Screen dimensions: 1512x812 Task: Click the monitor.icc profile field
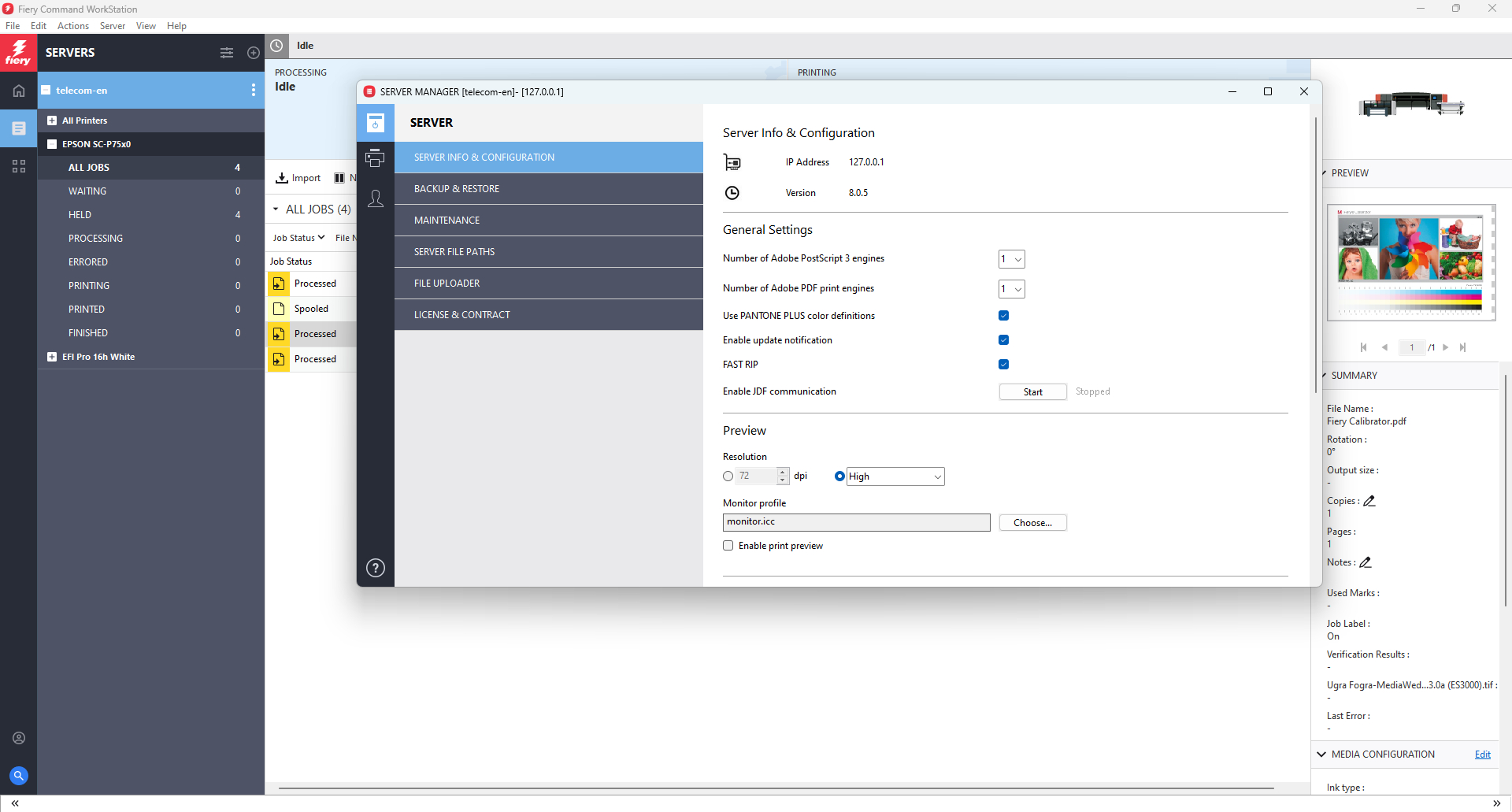[x=856, y=522]
